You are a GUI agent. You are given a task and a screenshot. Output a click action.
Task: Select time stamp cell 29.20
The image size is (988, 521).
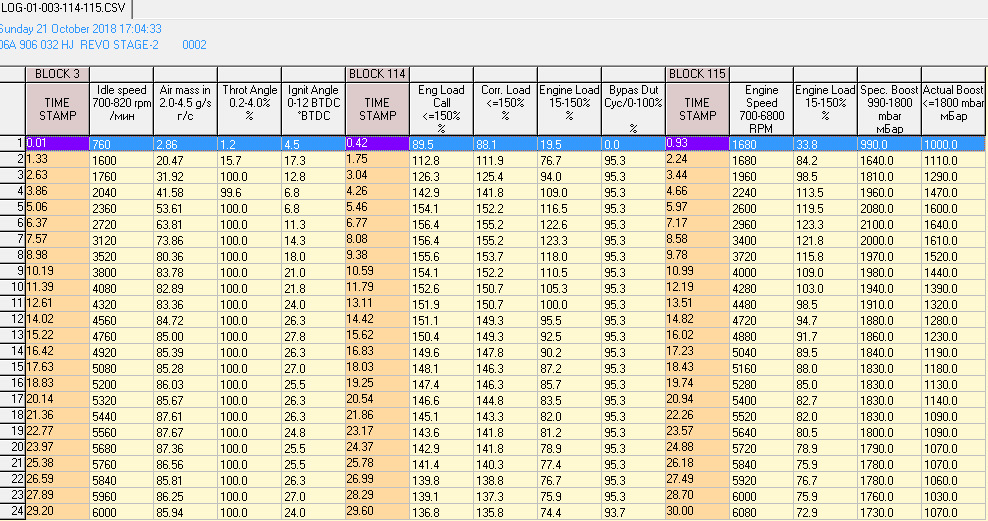pyautogui.click(x=57, y=512)
